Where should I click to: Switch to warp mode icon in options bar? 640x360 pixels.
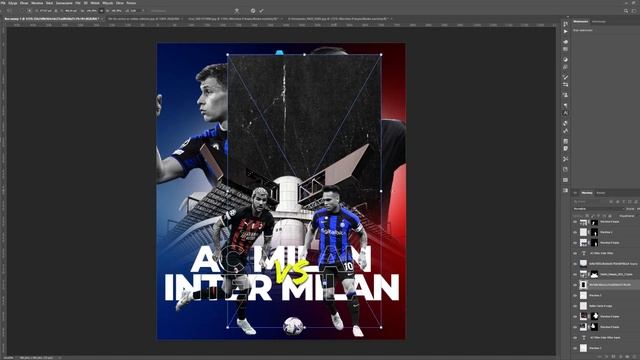pos(237,11)
